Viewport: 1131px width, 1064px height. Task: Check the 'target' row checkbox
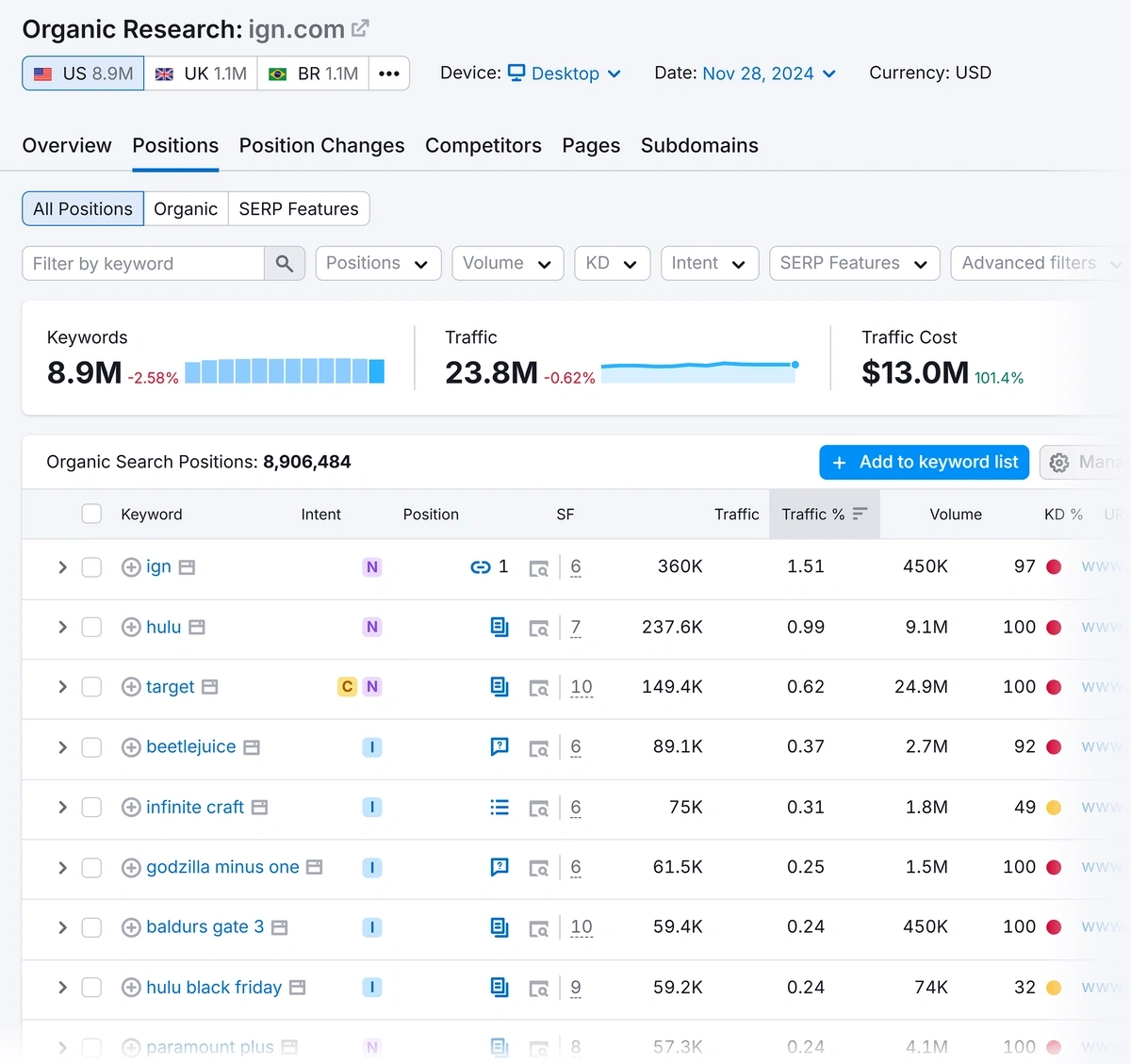pos(91,687)
